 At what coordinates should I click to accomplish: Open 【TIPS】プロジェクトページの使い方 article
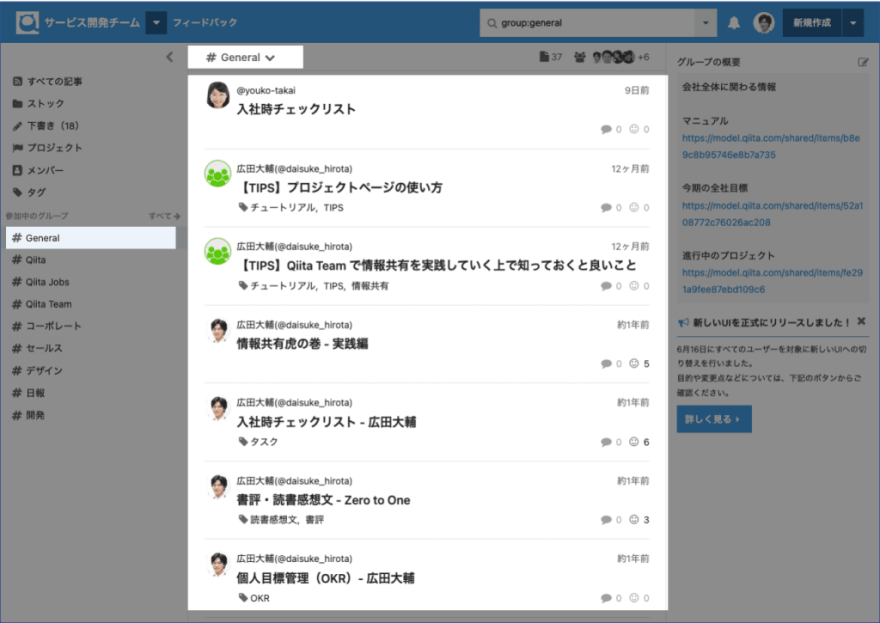pyautogui.click(x=340, y=187)
